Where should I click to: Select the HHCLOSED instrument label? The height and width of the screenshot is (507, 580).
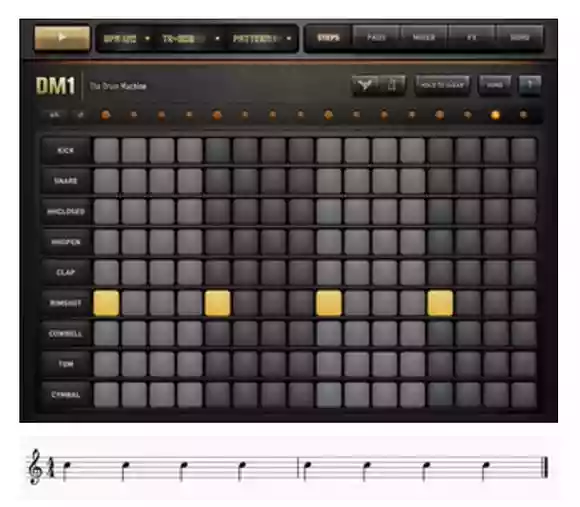point(66,212)
